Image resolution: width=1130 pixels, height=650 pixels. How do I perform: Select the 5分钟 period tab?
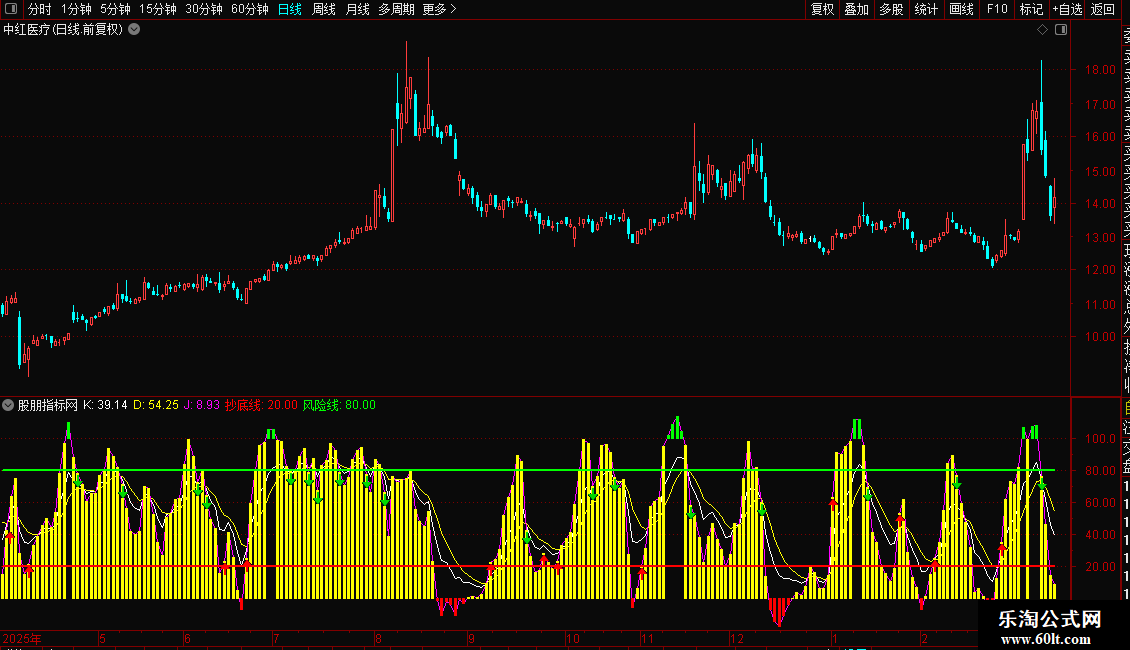tap(115, 9)
